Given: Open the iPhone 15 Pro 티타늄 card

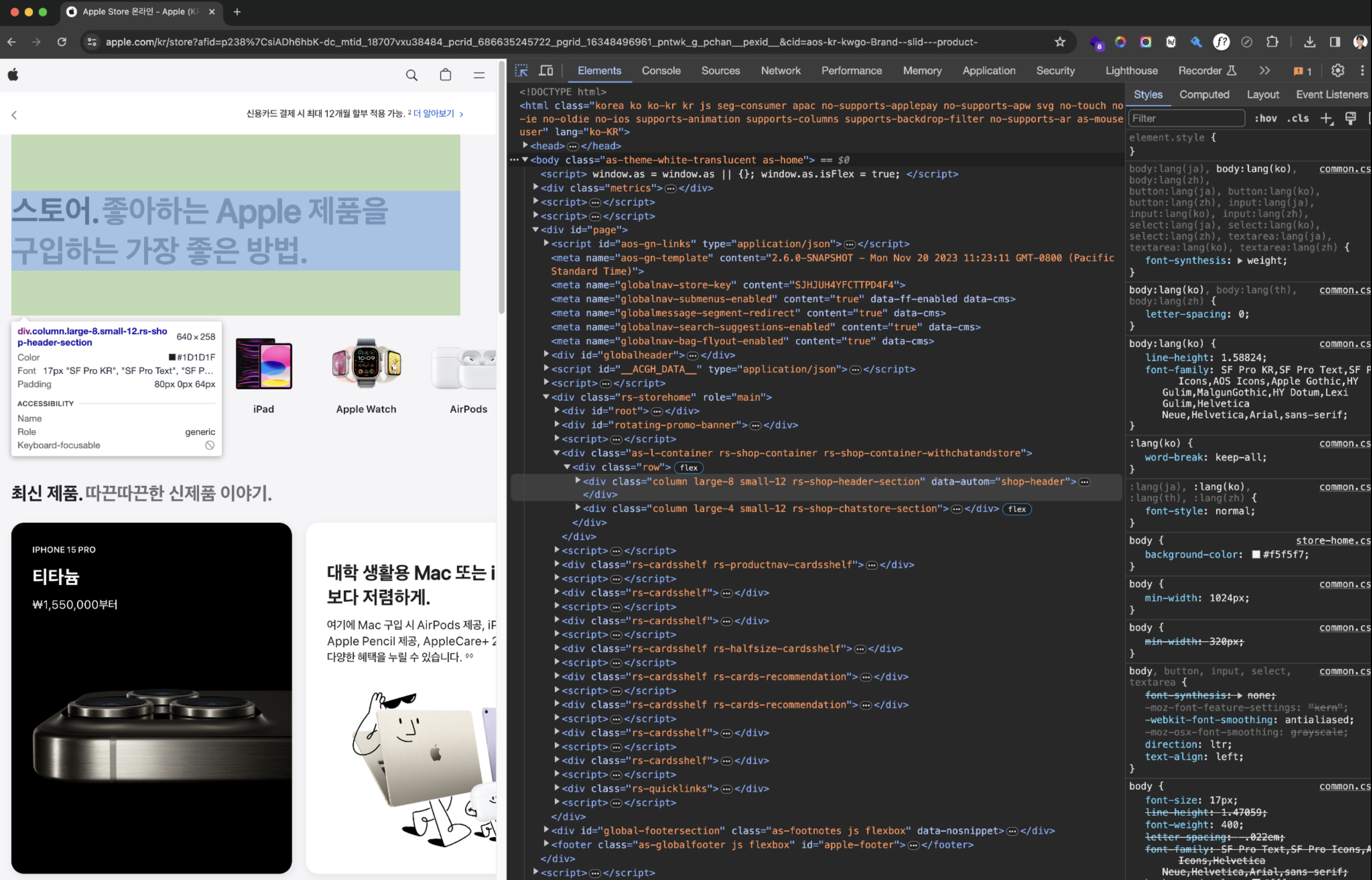Looking at the screenshot, I should [x=151, y=698].
